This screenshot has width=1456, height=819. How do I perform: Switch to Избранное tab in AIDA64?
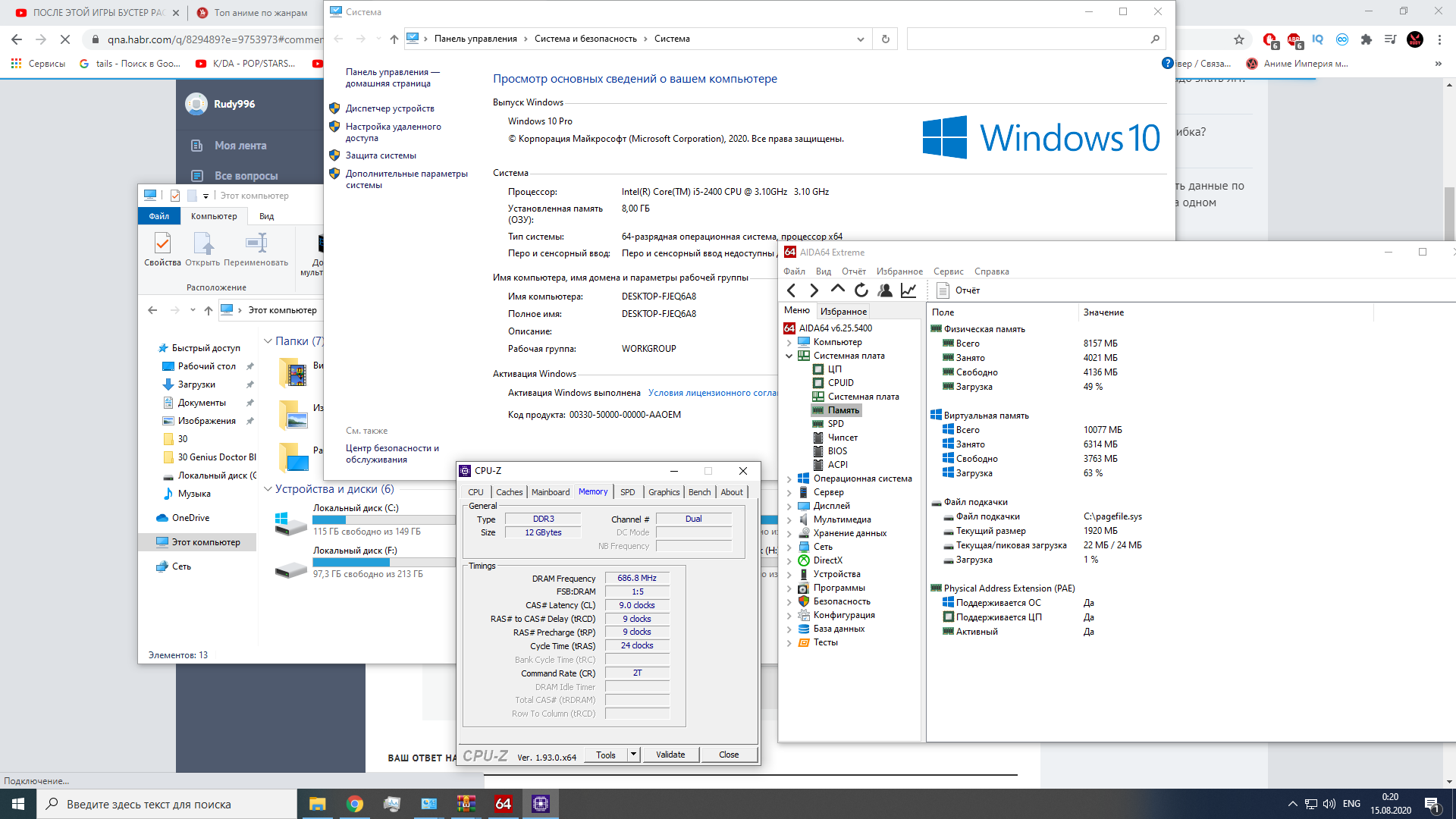[843, 311]
